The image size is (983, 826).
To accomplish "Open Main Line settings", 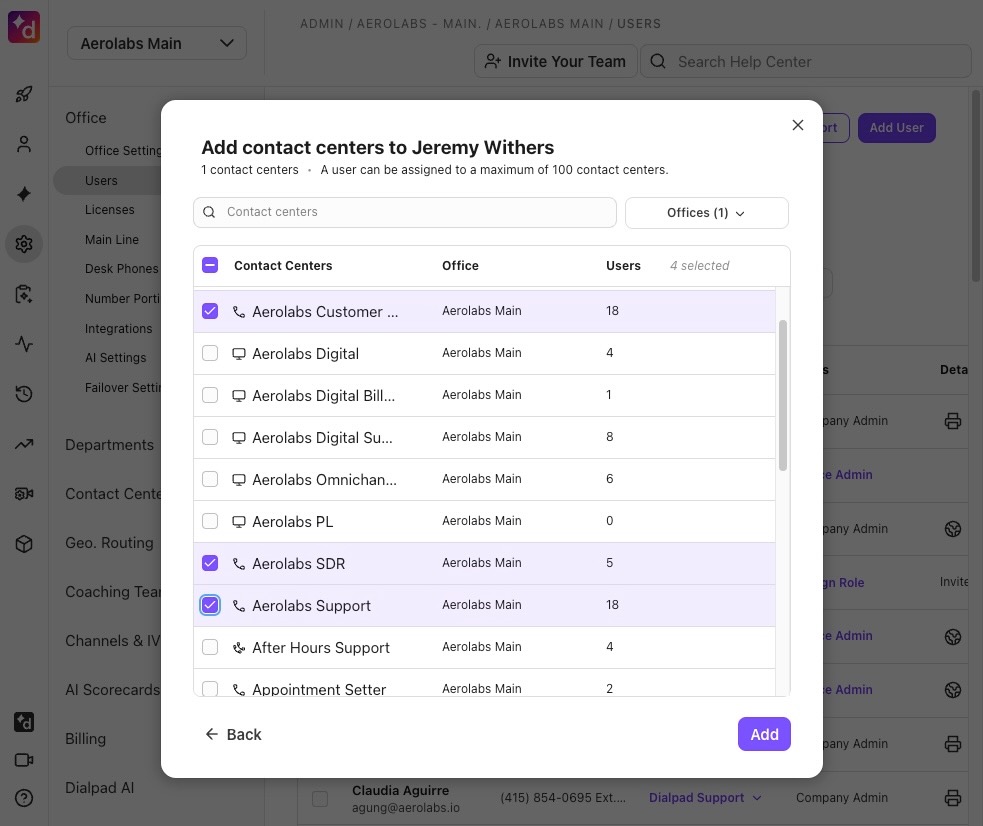I will click(x=112, y=239).
